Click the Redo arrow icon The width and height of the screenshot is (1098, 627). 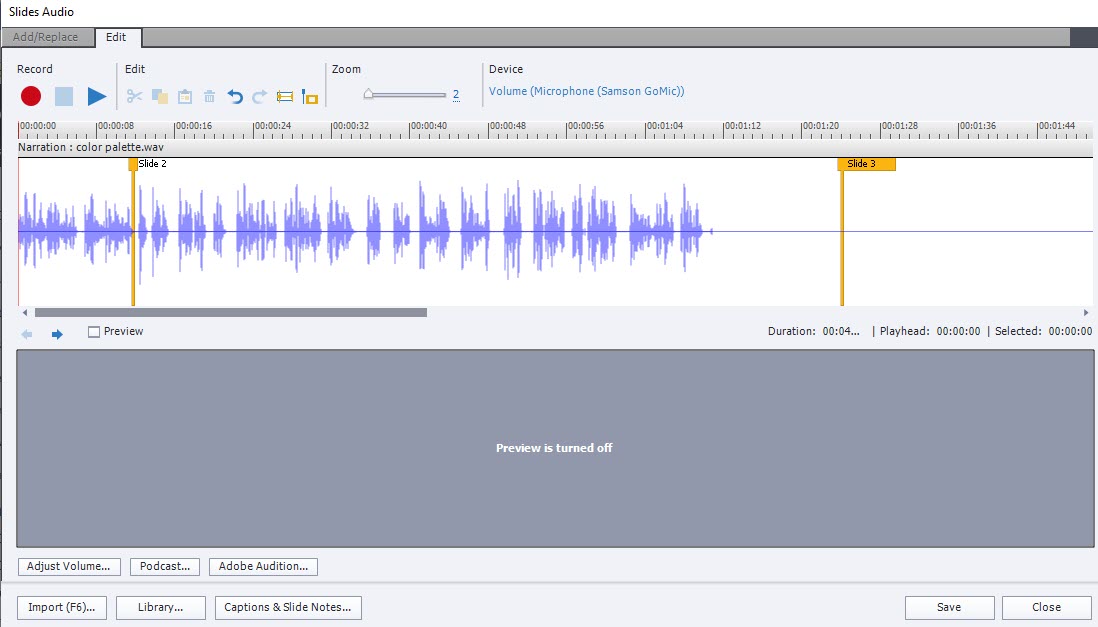coord(260,97)
